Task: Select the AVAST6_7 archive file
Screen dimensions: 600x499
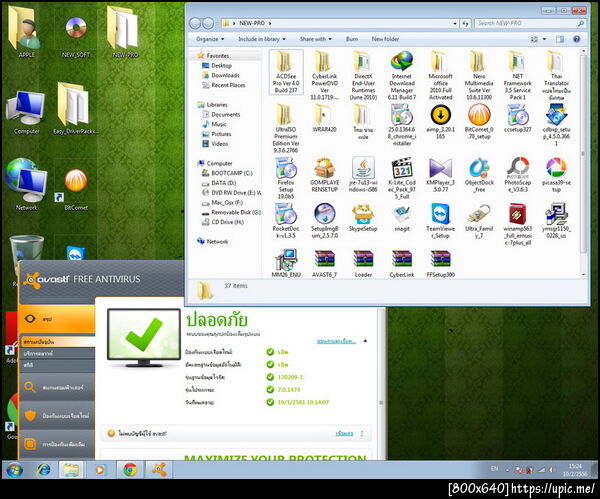Action: [x=324, y=263]
